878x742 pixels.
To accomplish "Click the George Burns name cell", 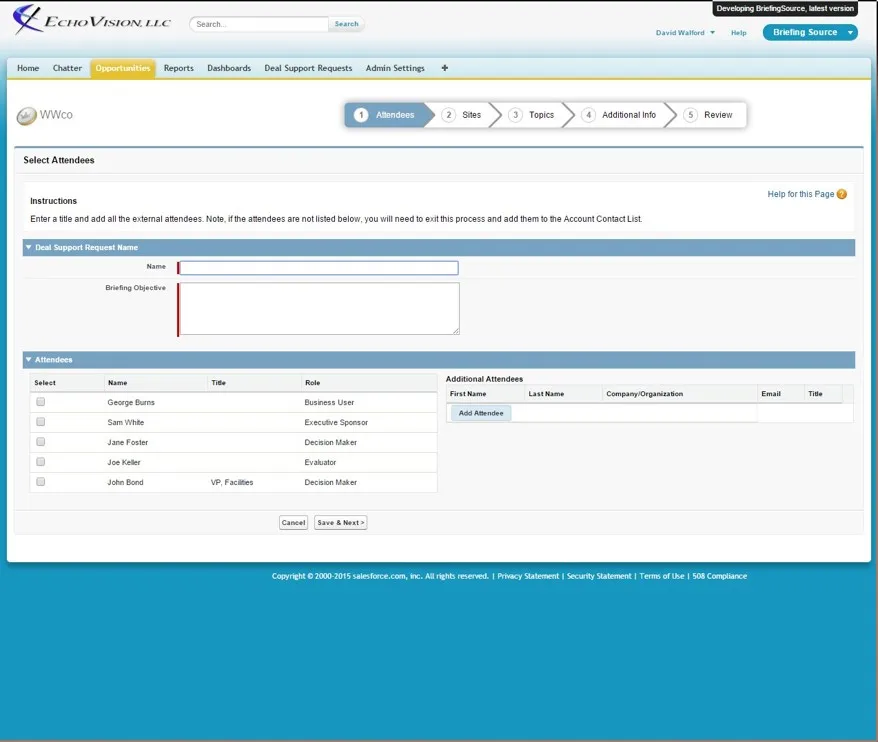I will pyautogui.click(x=131, y=403).
